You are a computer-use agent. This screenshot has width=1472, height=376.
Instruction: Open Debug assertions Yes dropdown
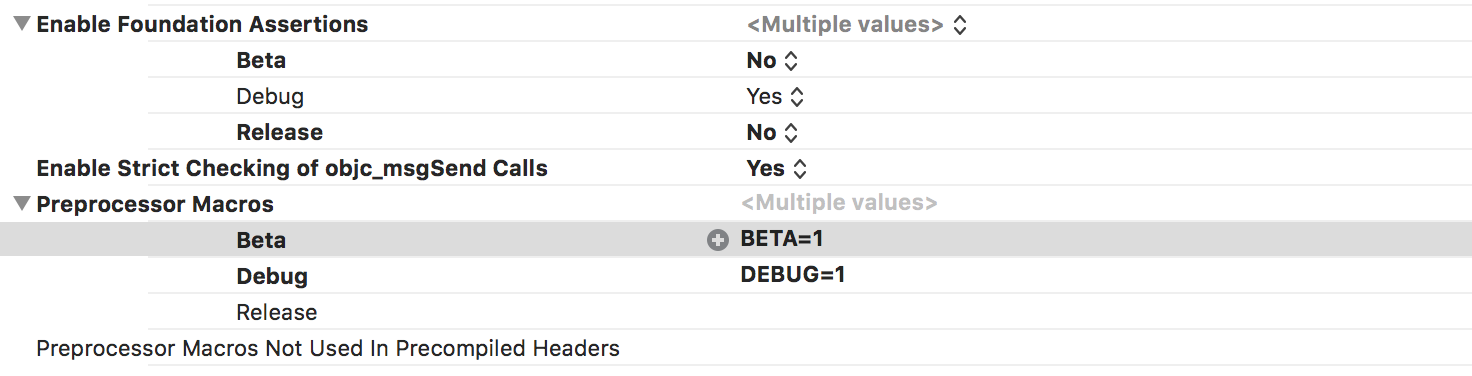tap(775, 97)
